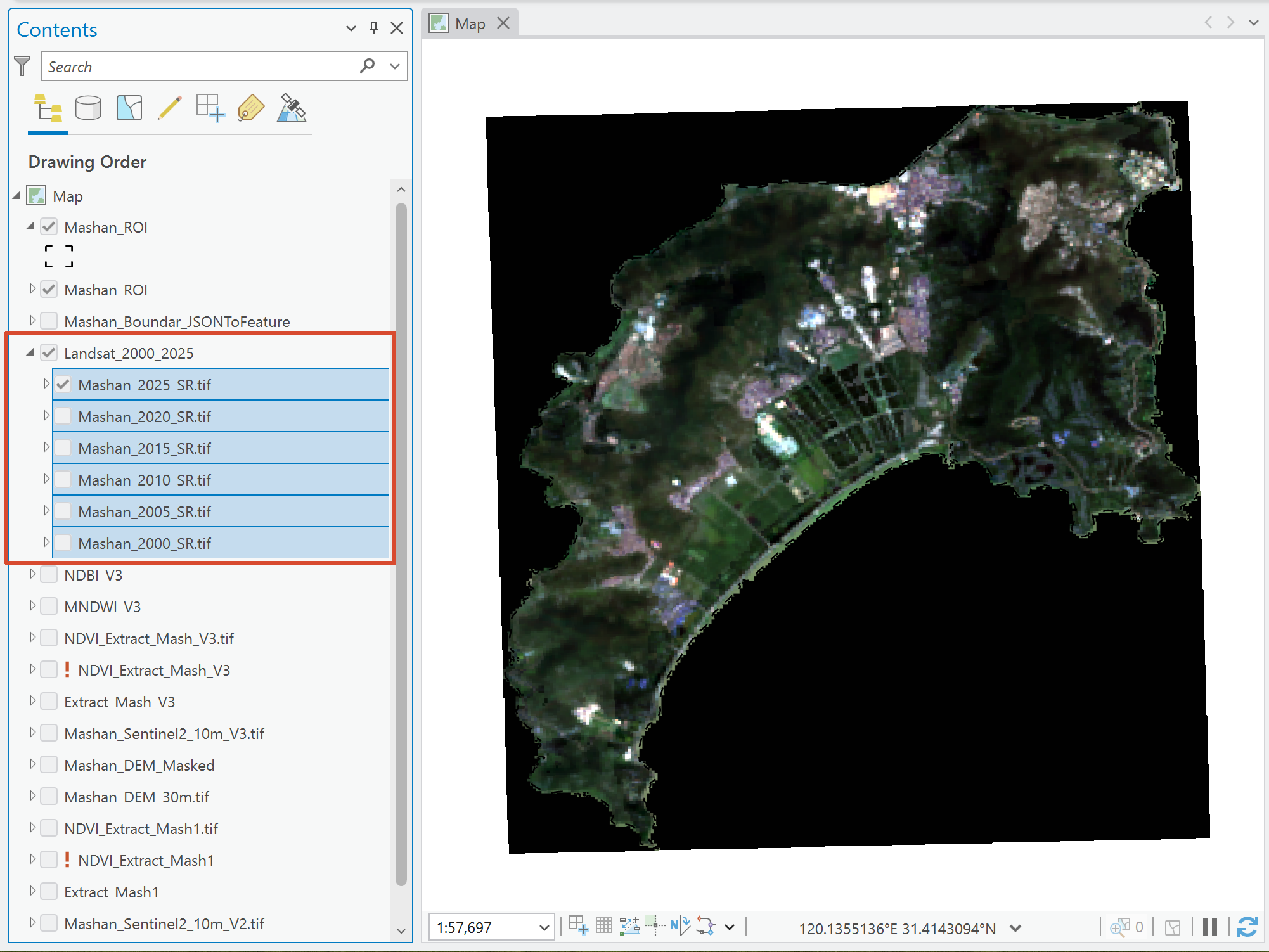Screen dimensions: 1269x952
Task: Open the view tabs list dropdown
Action: click(x=1253, y=23)
